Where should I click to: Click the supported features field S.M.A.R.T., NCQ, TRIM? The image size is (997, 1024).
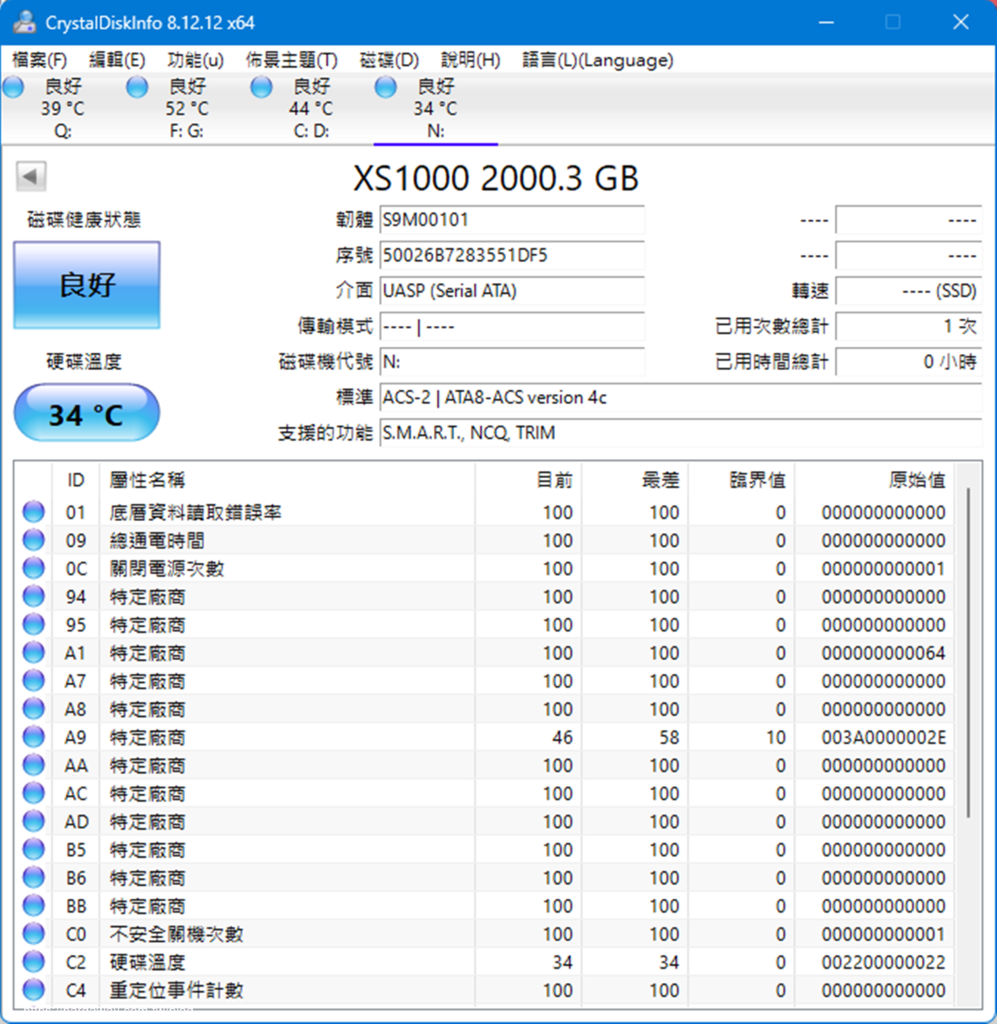[x=680, y=433]
